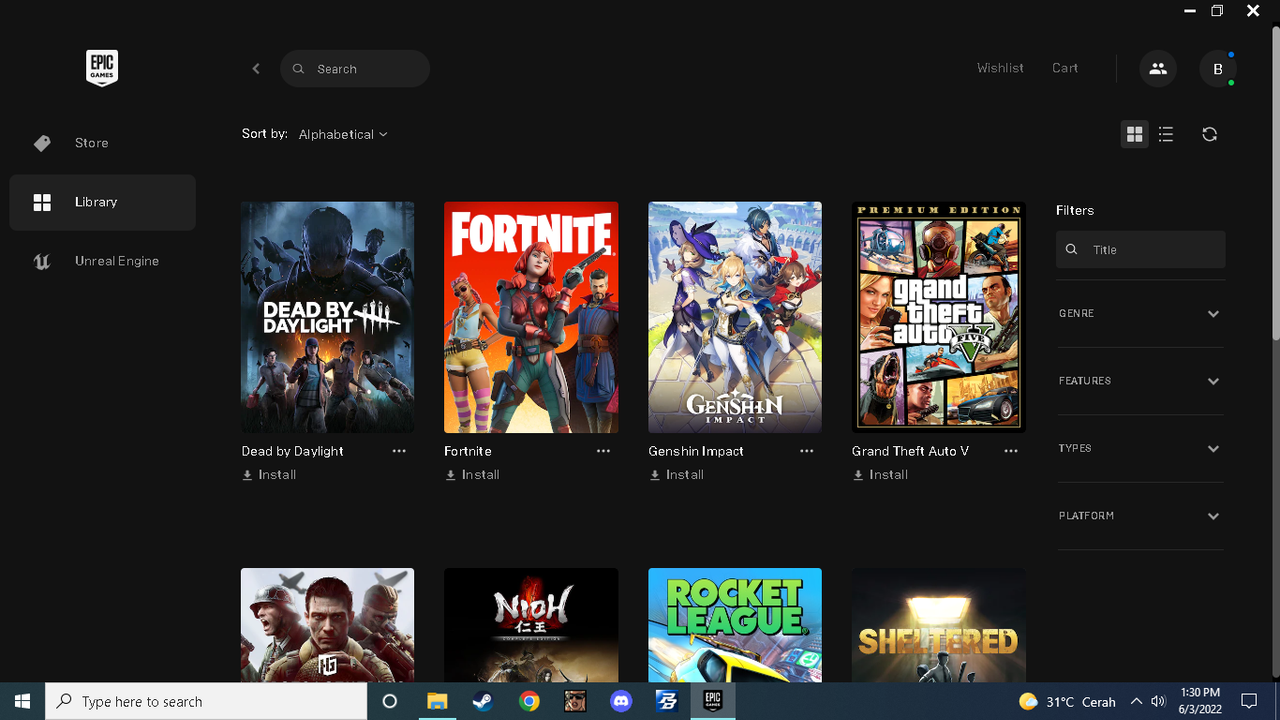Select the Fortnite cover art
The height and width of the screenshot is (720, 1280).
click(x=531, y=317)
